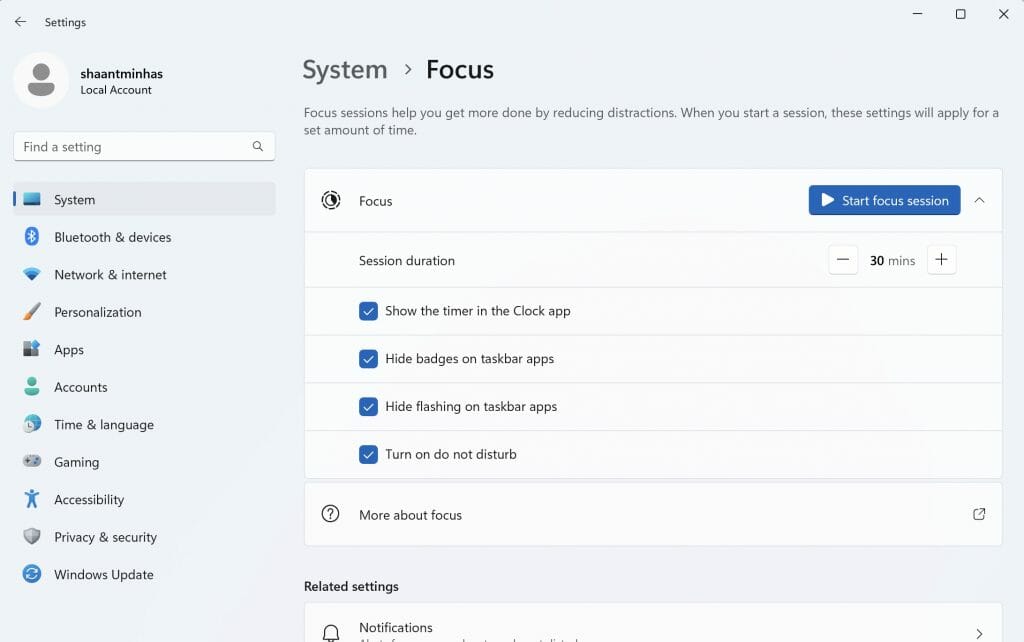Select the Network & internet globe icon
The image size is (1024, 642).
[x=31, y=274]
